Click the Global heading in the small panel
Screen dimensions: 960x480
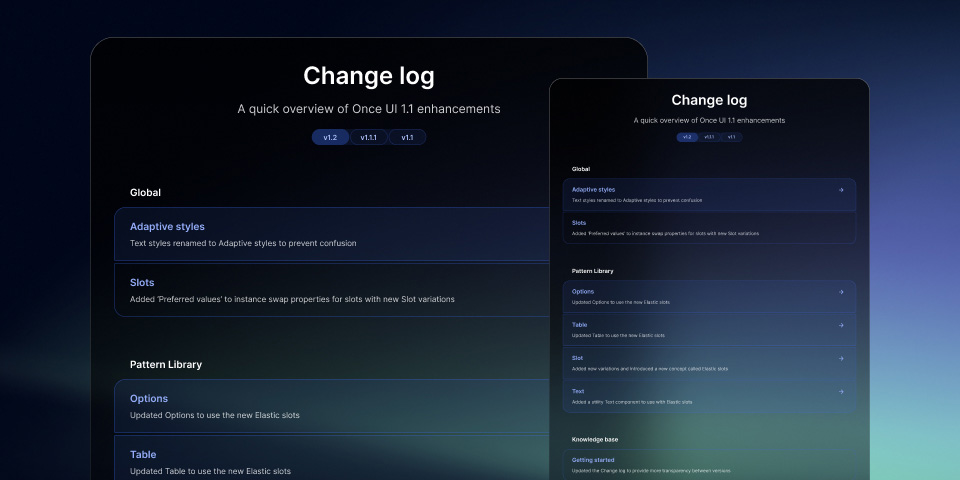coord(581,169)
